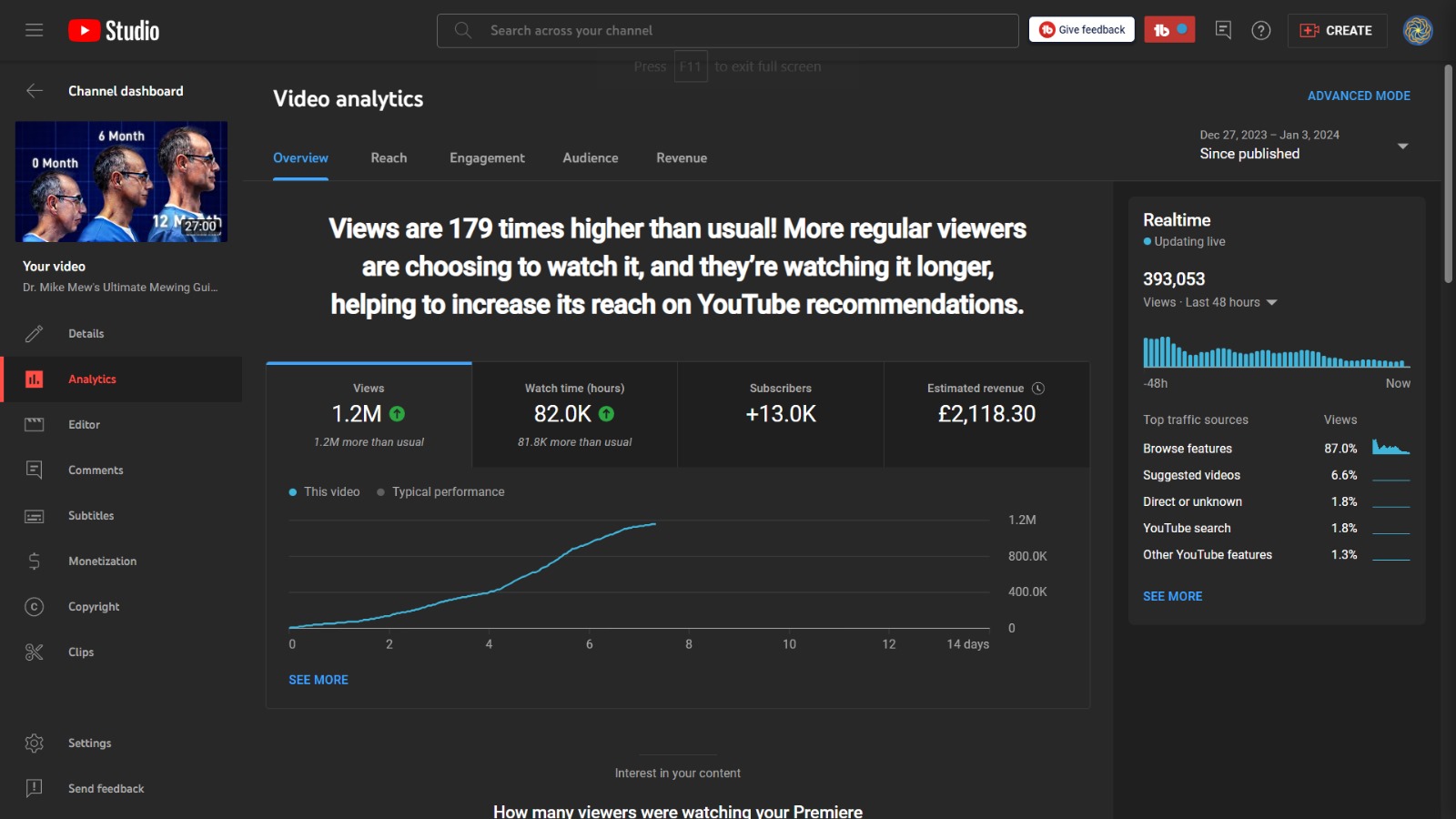Click the Give feedback button
This screenshot has width=1456, height=819.
point(1082,30)
